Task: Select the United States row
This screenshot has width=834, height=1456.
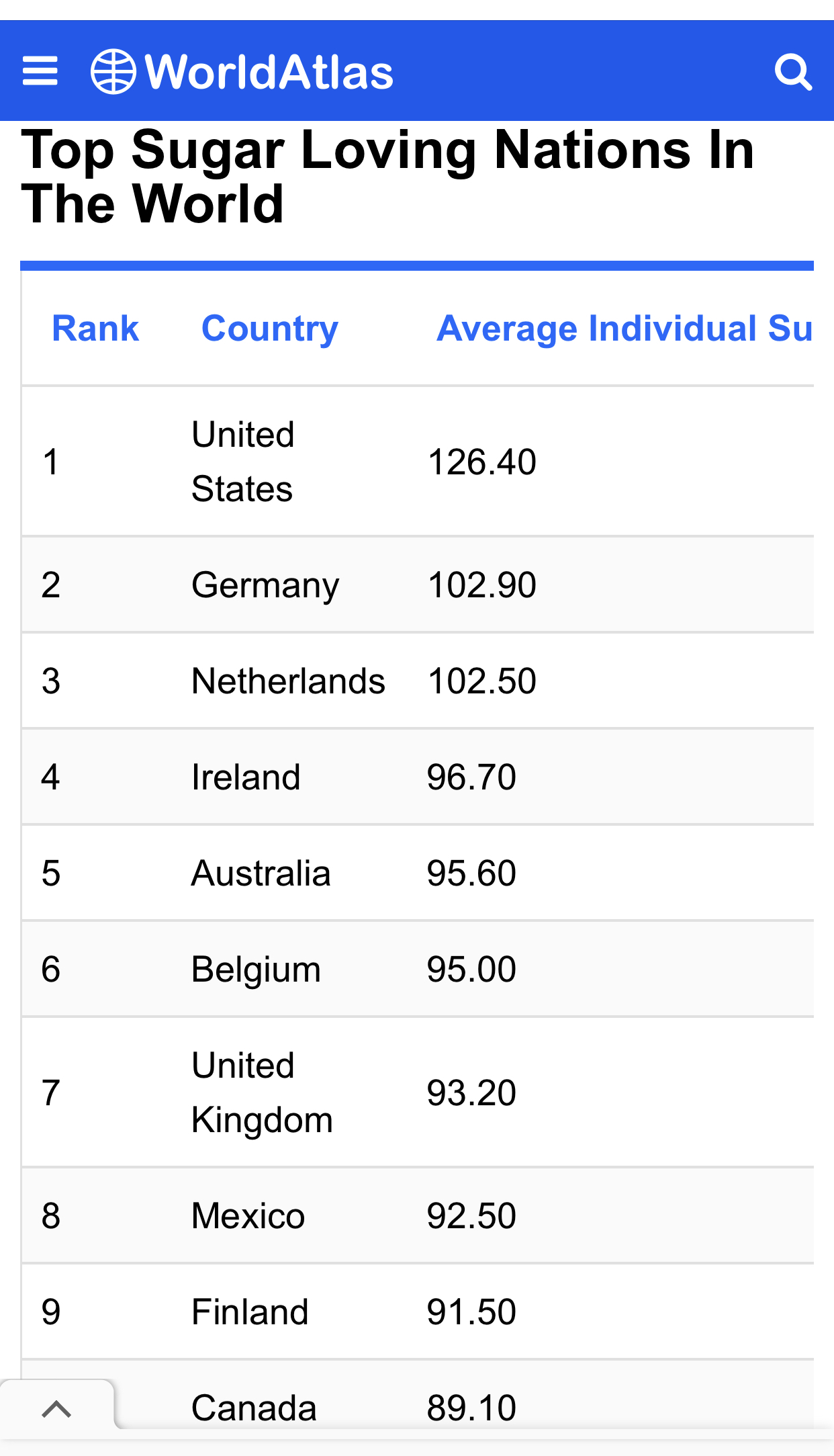Action: [x=418, y=462]
